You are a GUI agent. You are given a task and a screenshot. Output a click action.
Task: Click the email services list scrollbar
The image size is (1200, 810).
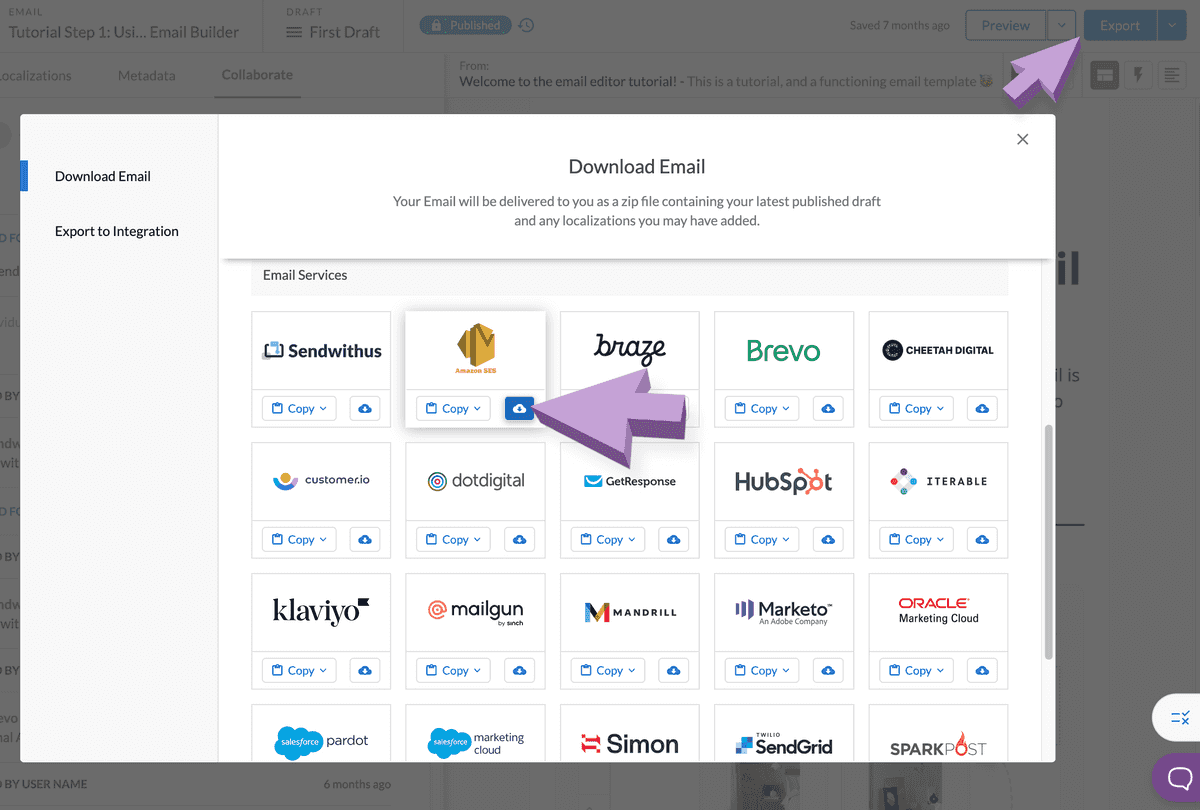[1048, 541]
